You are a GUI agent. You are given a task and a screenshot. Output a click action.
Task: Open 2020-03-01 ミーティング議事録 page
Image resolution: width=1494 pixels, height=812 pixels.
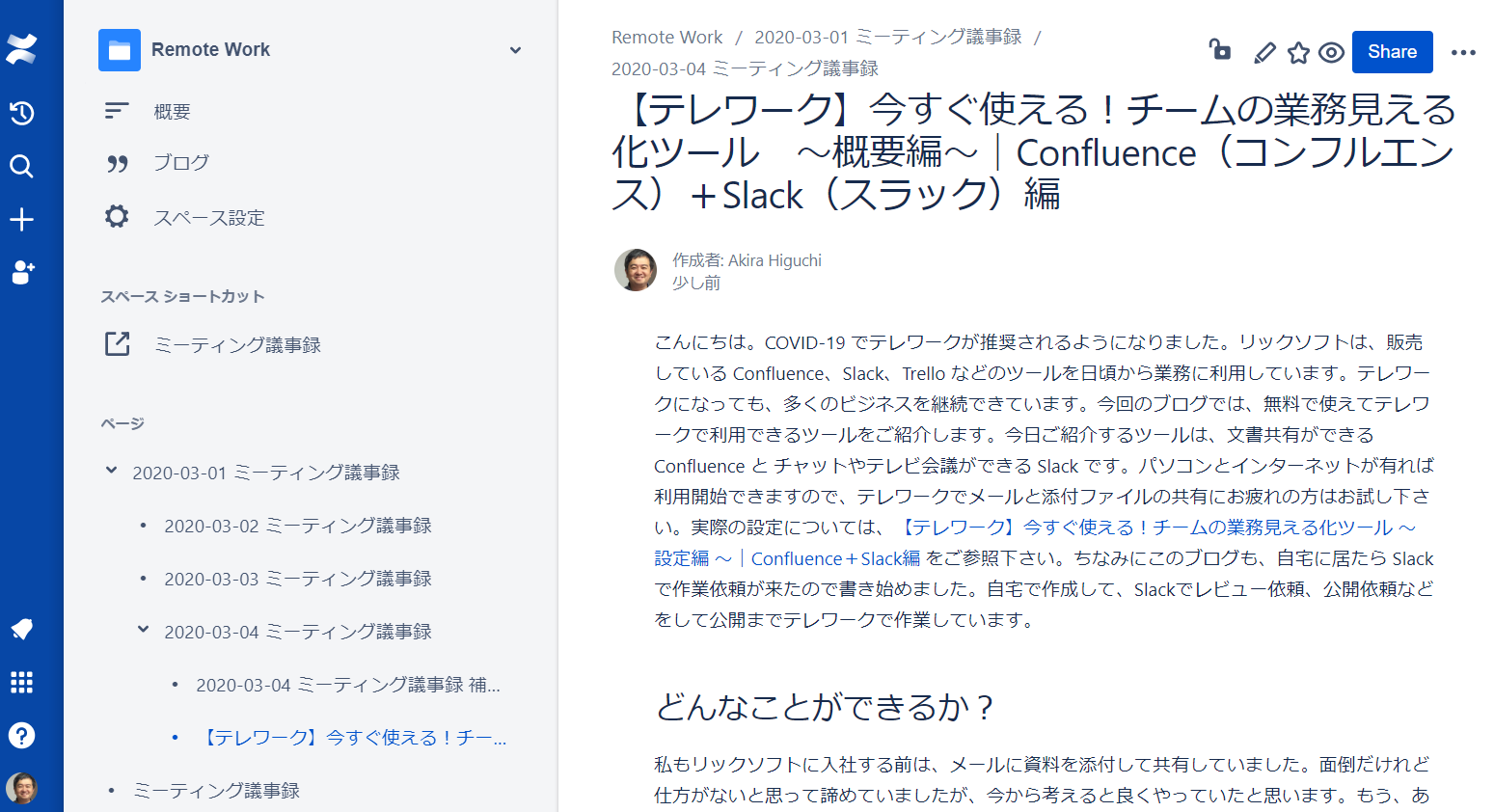[x=266, y=473]
